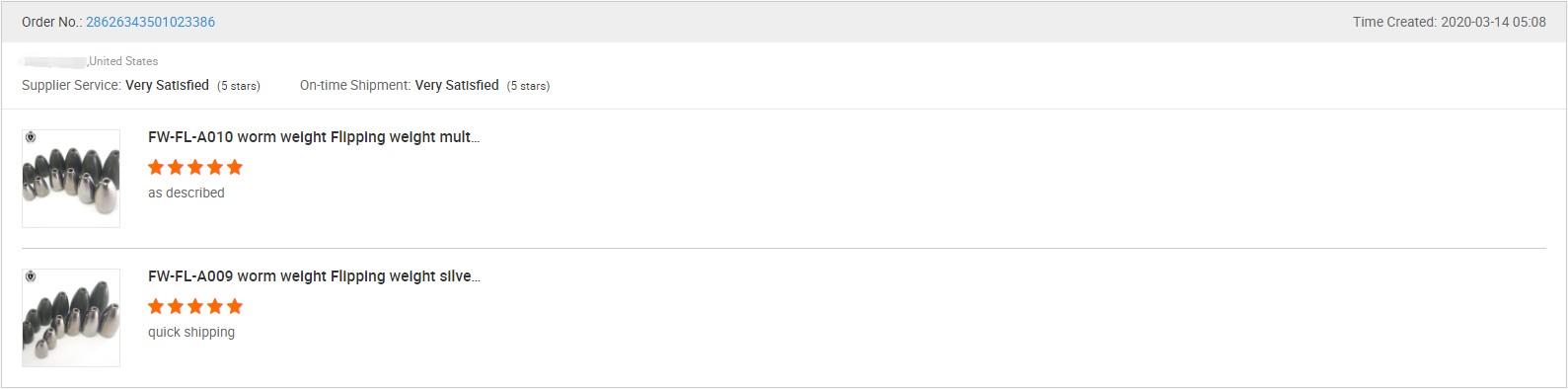Select the third star of FW-FL-A010 rating

195,167
